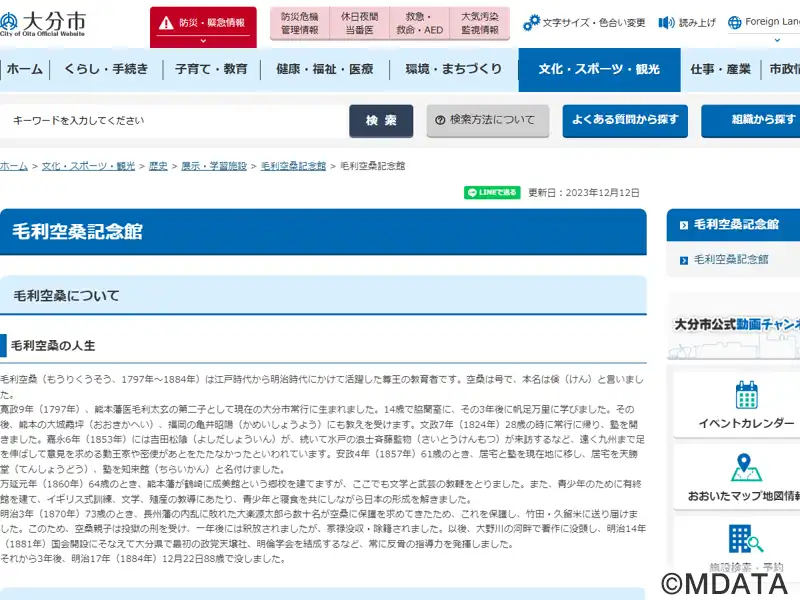Open the イベントカレンダー calendar icon
Image resolution: width=800 pixels, height=600 pixels.
pyautogui.click(x=746, y=395)
